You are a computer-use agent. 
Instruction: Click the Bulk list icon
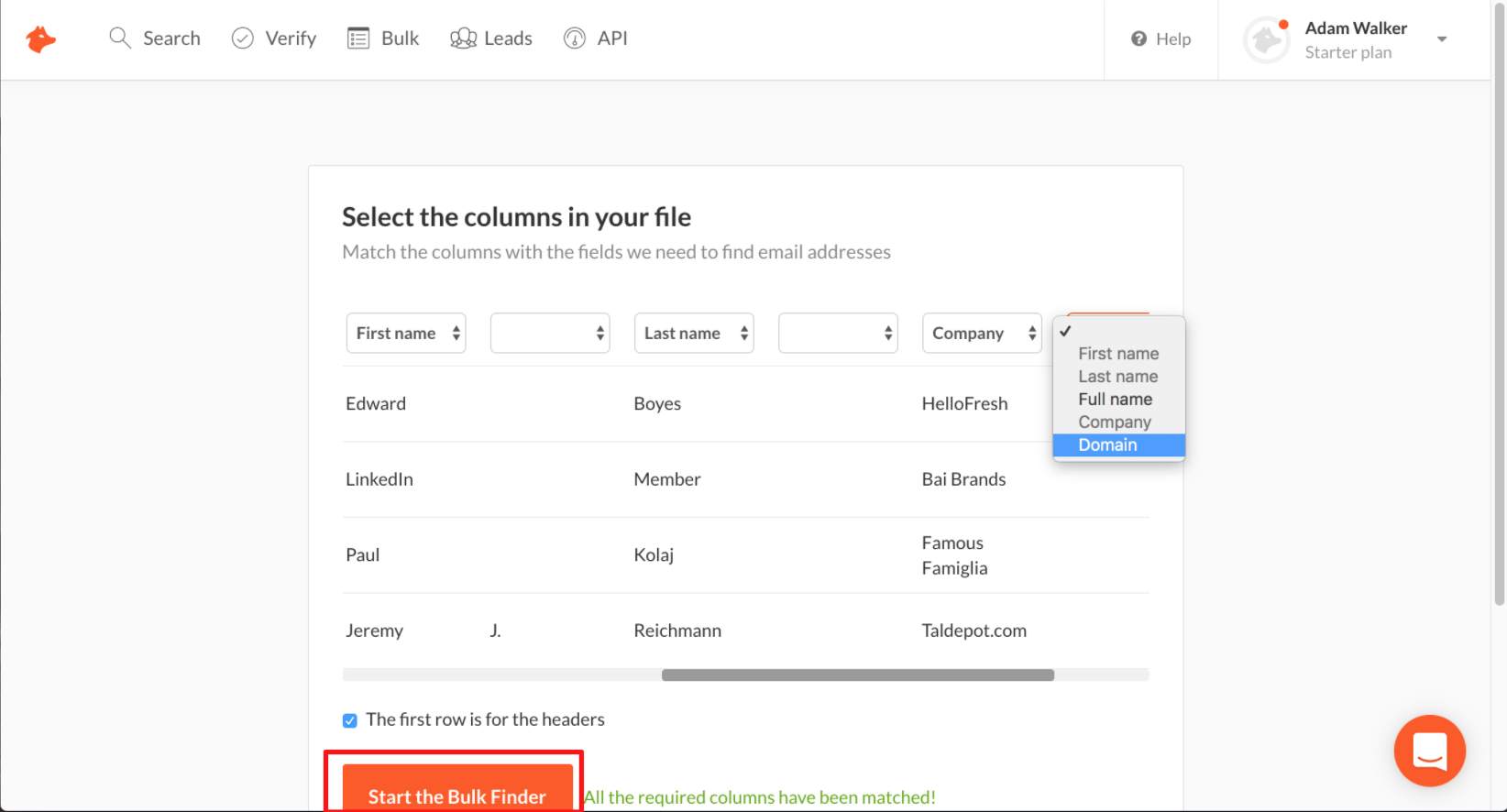coord(358,38)
